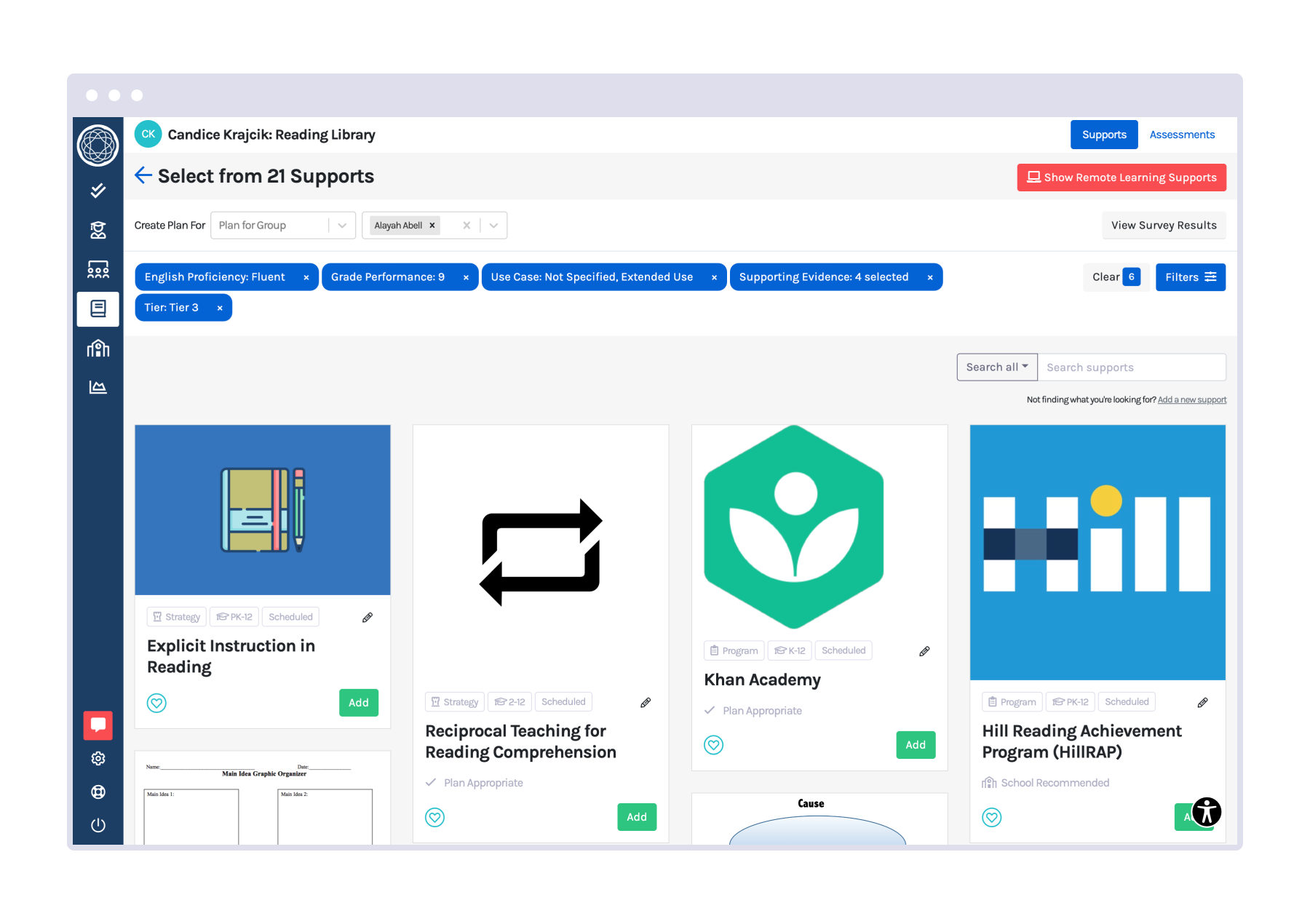Viewport: 1310px width, 924px height.
Task: Open the Search all dropdown
Action: pos(996,367)
